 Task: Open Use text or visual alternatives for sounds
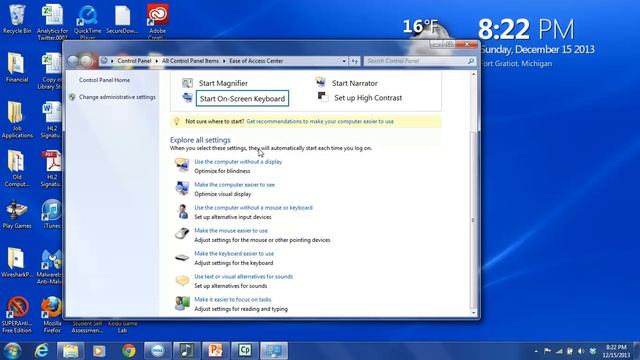click(x=243, y=276)
